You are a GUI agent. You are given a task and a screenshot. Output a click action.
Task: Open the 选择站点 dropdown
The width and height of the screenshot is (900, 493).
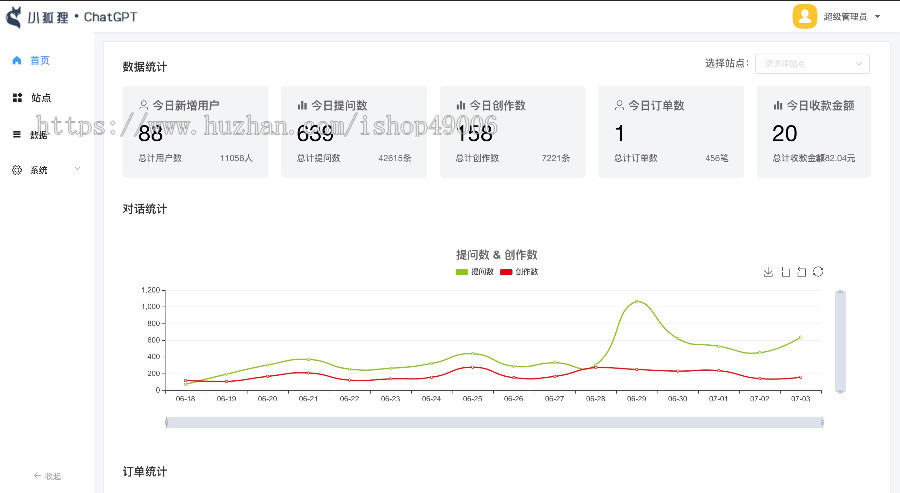(812, 64)
